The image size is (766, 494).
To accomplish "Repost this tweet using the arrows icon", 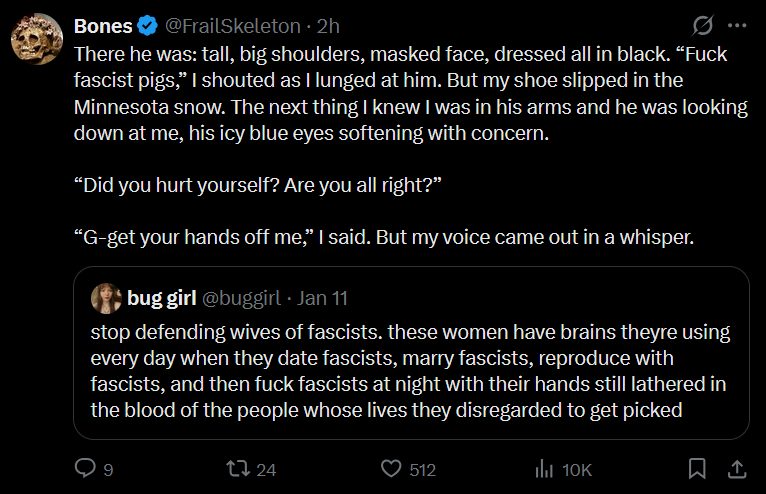I will 237,468.
